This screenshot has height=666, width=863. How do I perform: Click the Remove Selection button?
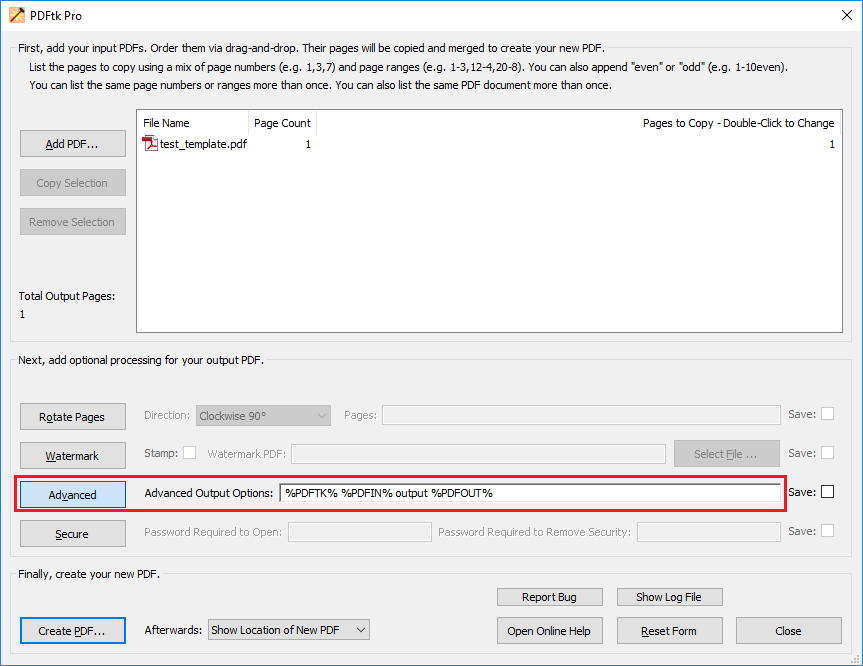click(x=73, y=222)
